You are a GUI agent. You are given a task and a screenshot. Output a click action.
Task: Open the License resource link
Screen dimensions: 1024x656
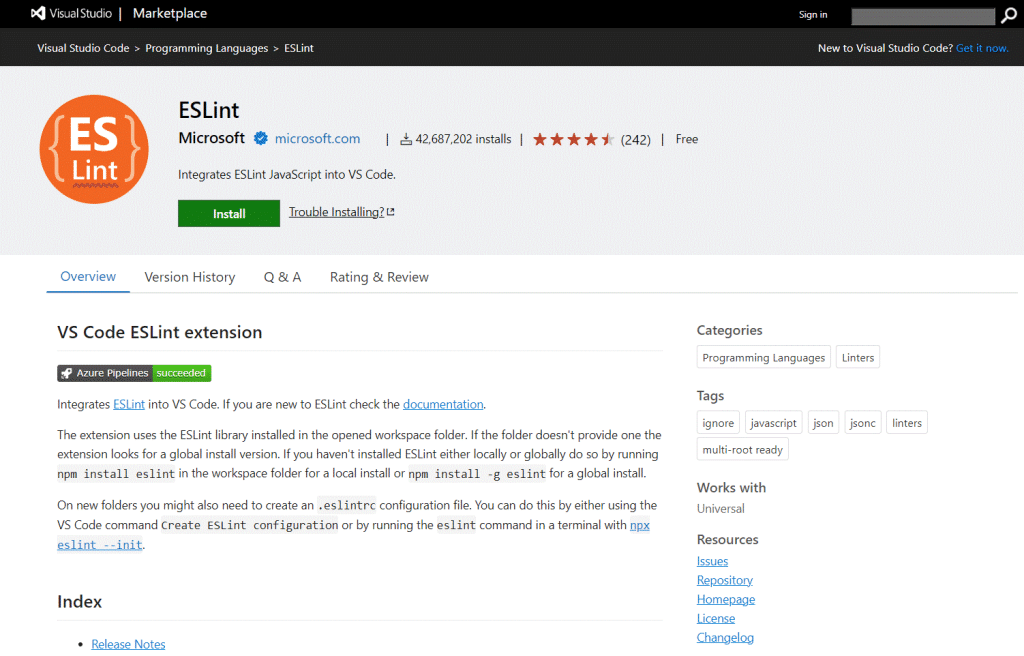(716, 618)
